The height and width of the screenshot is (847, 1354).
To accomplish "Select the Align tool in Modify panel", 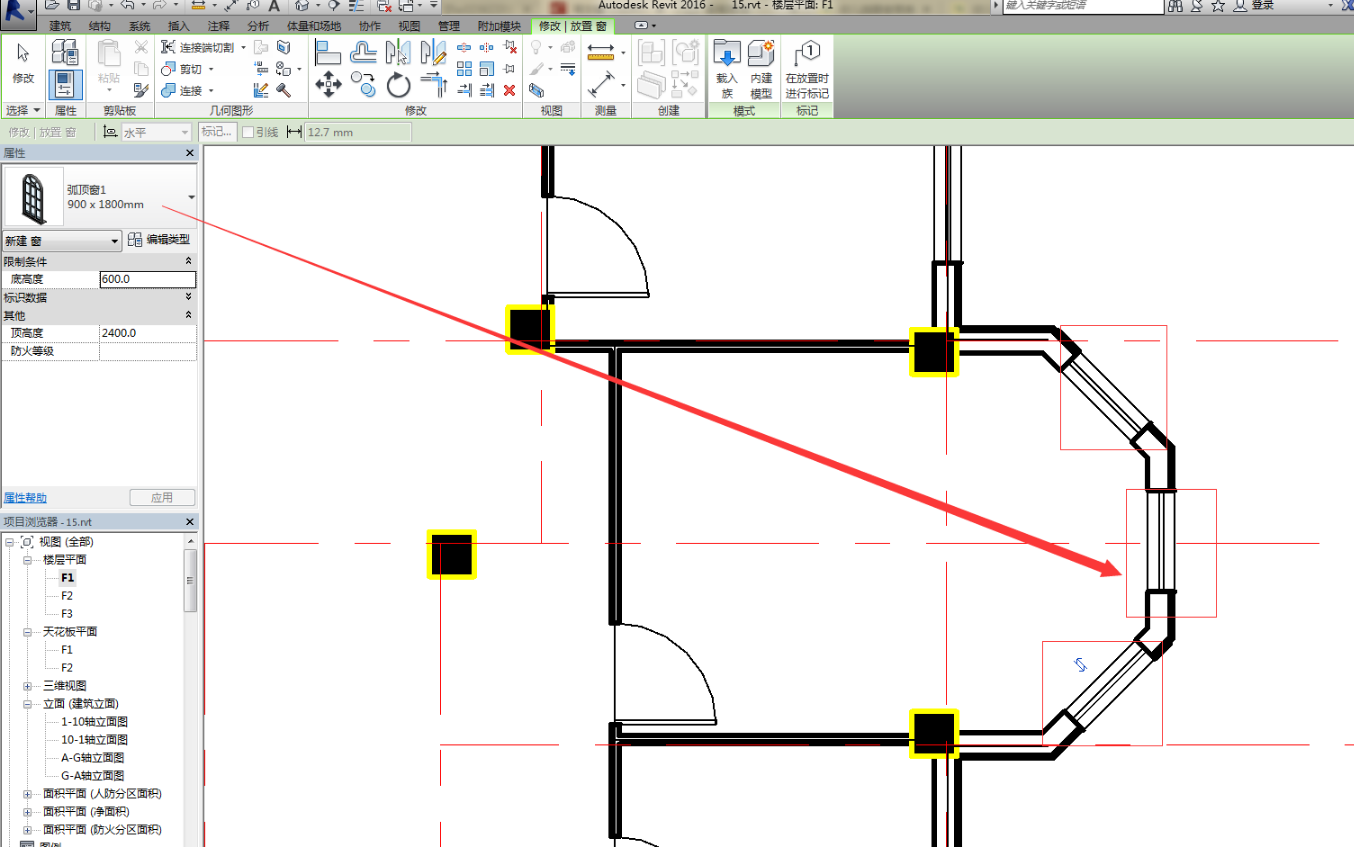I will (x=328, y=52).
